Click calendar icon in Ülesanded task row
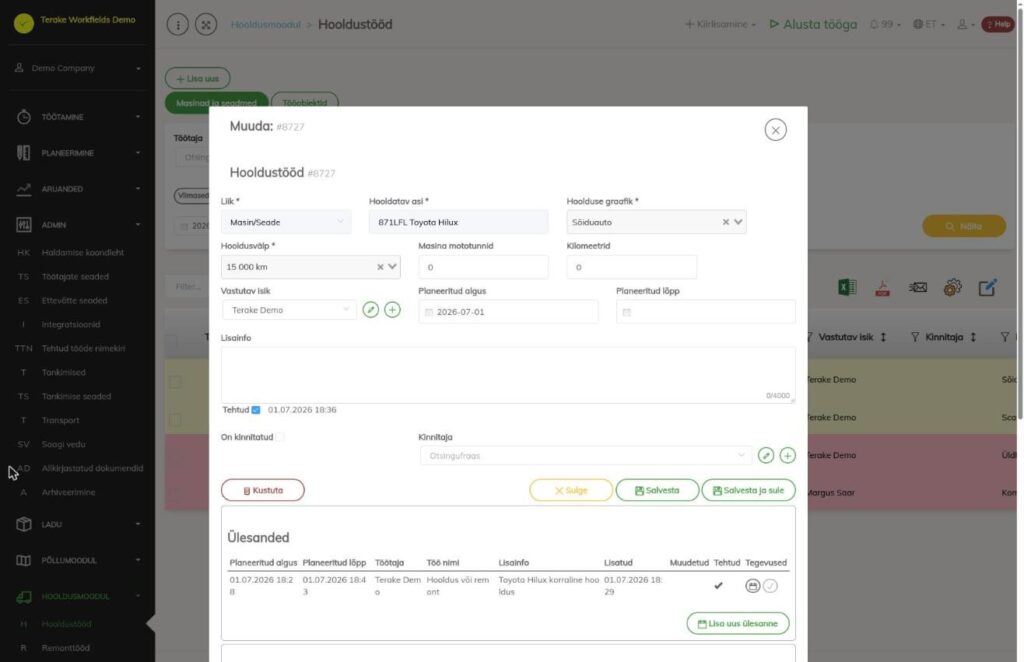The height and width of the screenshot is (662, 1024). coord(752,586)
